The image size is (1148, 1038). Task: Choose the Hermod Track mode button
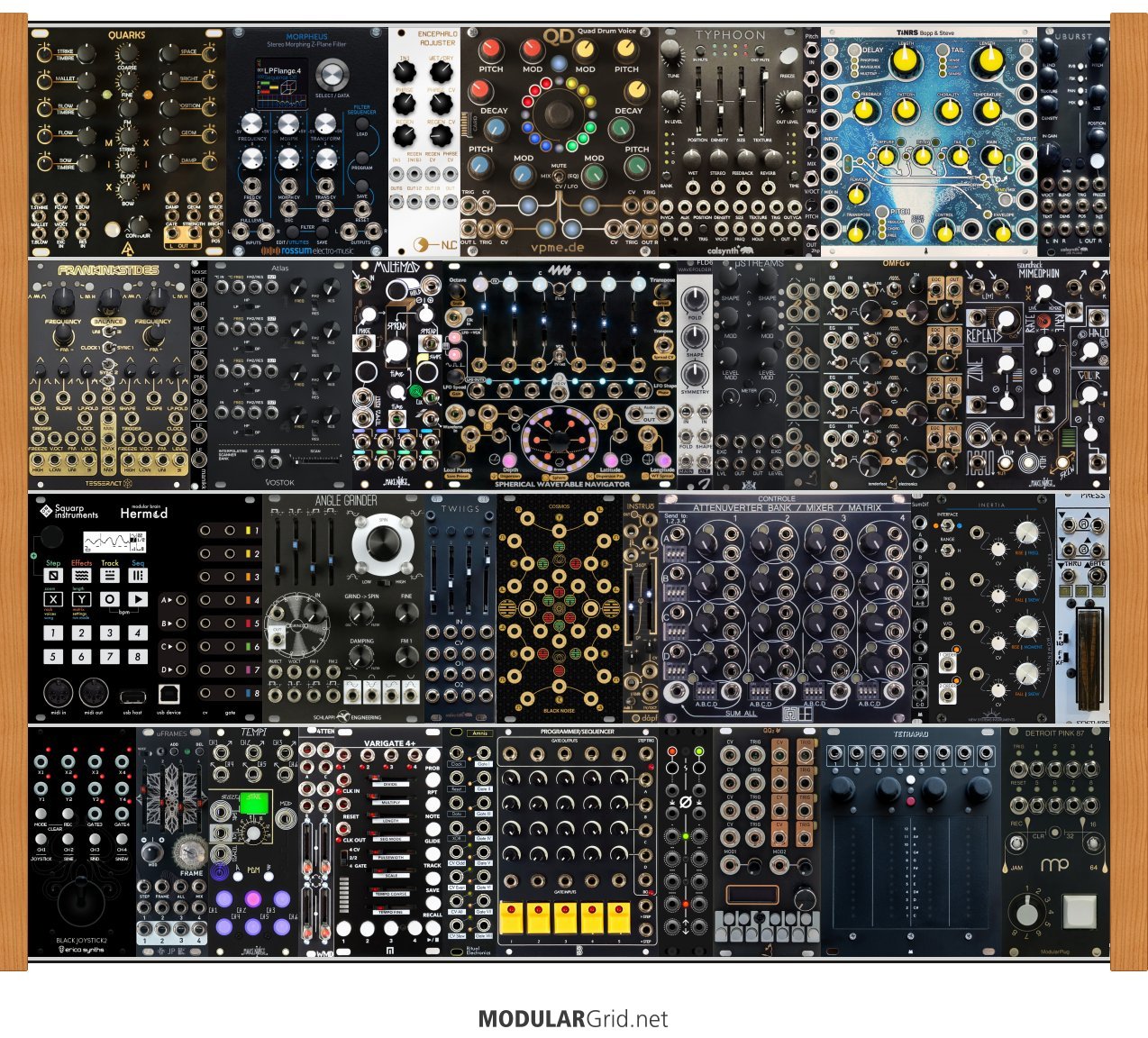click(x=110, y=576)
